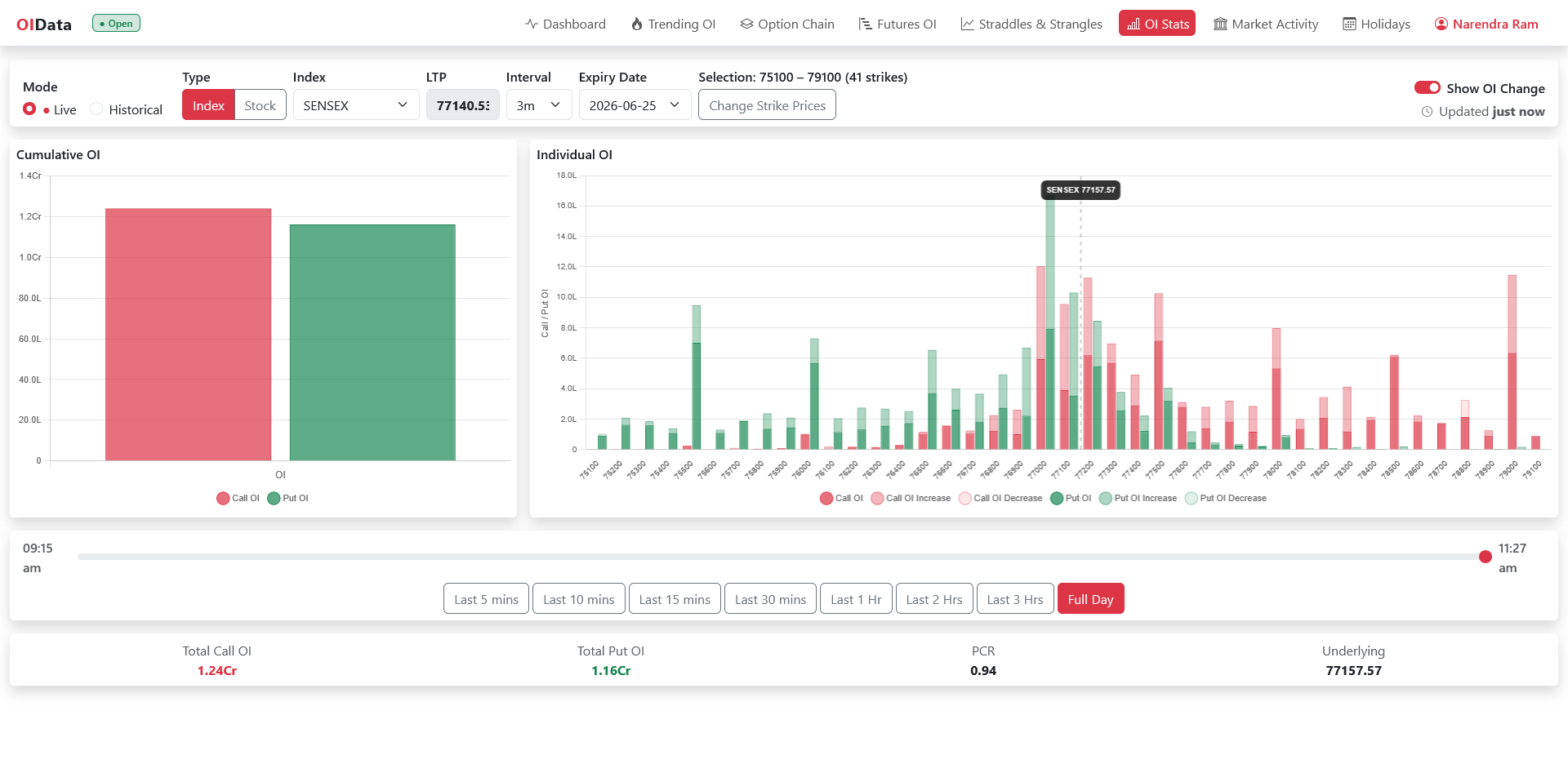Navigate to Futures OI

898,24
